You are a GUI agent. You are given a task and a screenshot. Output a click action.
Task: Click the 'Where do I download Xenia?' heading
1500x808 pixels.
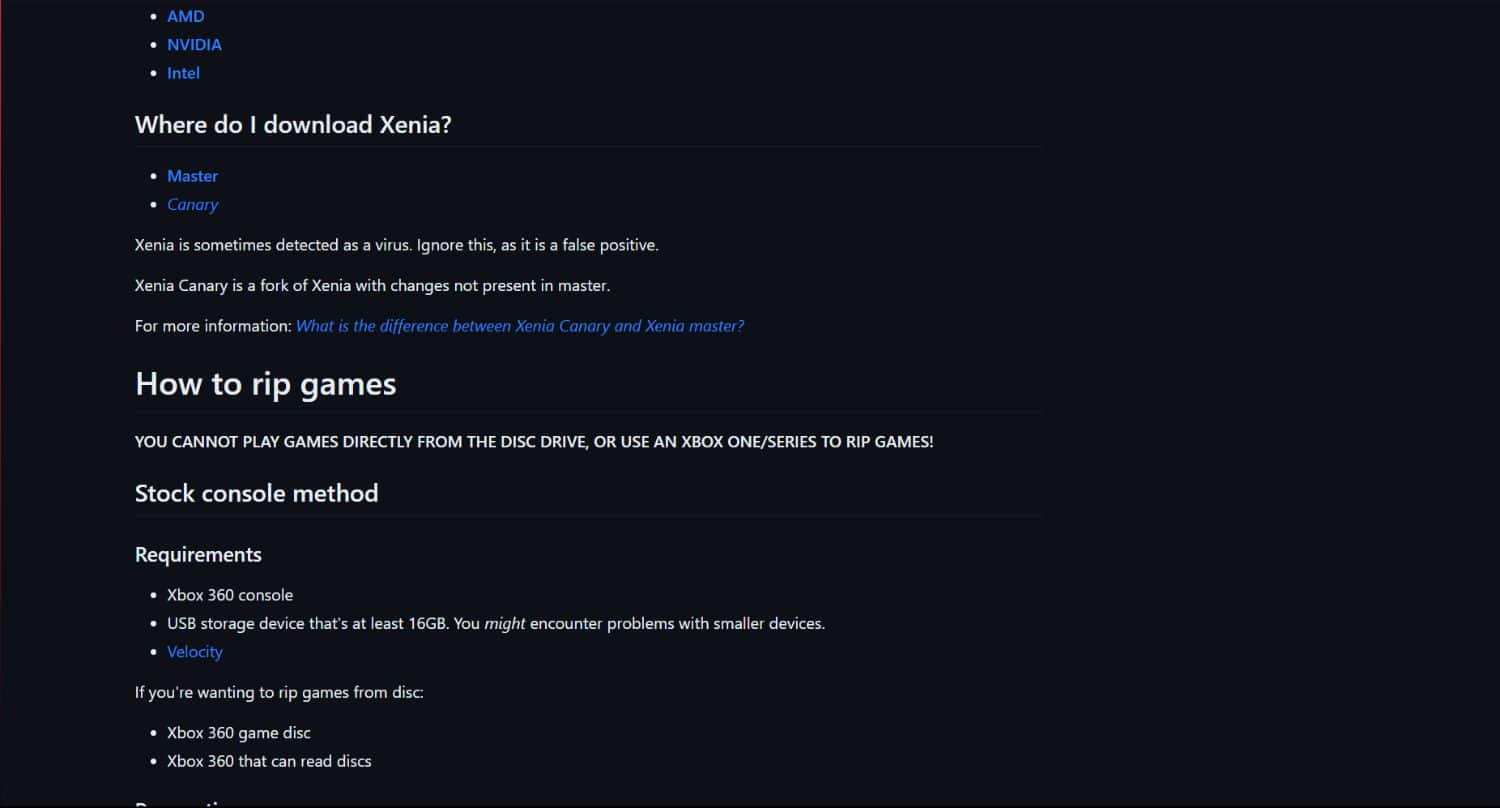(293, 125)
